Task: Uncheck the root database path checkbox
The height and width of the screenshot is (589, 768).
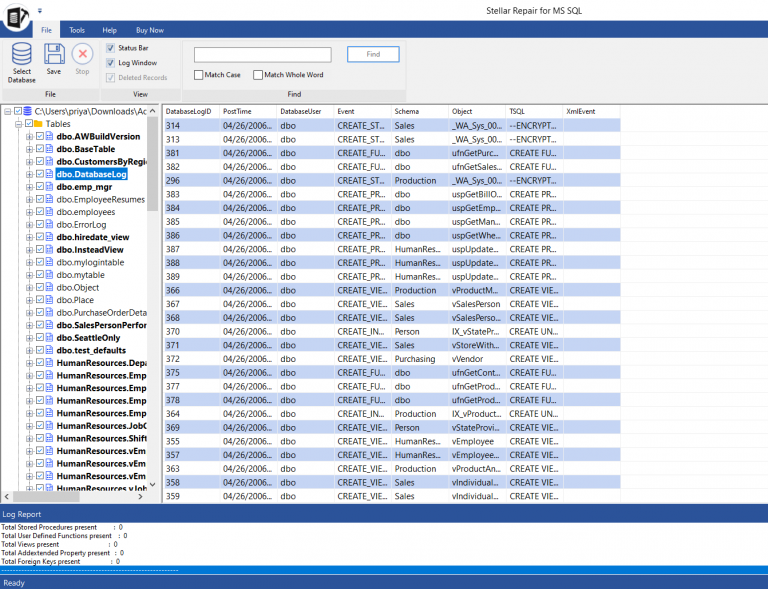Action: pyautogui.click(x=18, y=111)
